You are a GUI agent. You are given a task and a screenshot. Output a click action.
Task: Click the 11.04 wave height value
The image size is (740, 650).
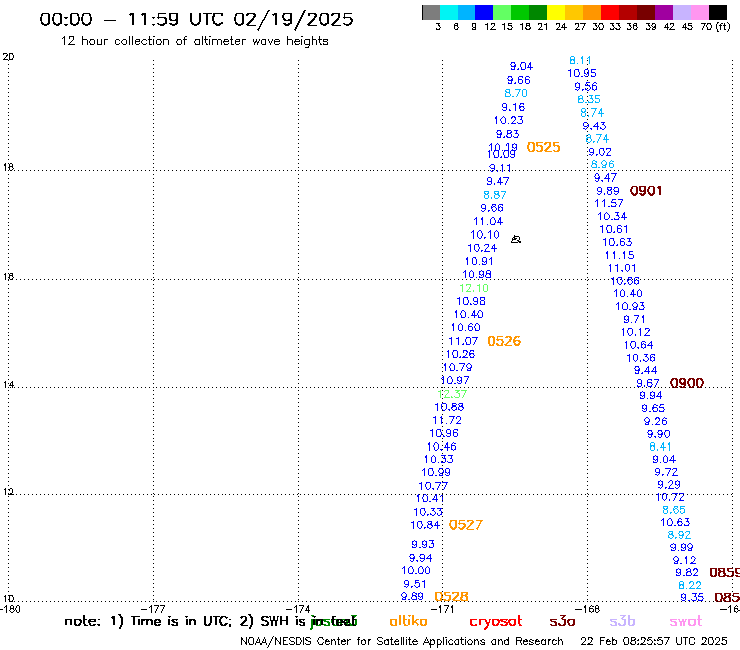click(488, 221)
